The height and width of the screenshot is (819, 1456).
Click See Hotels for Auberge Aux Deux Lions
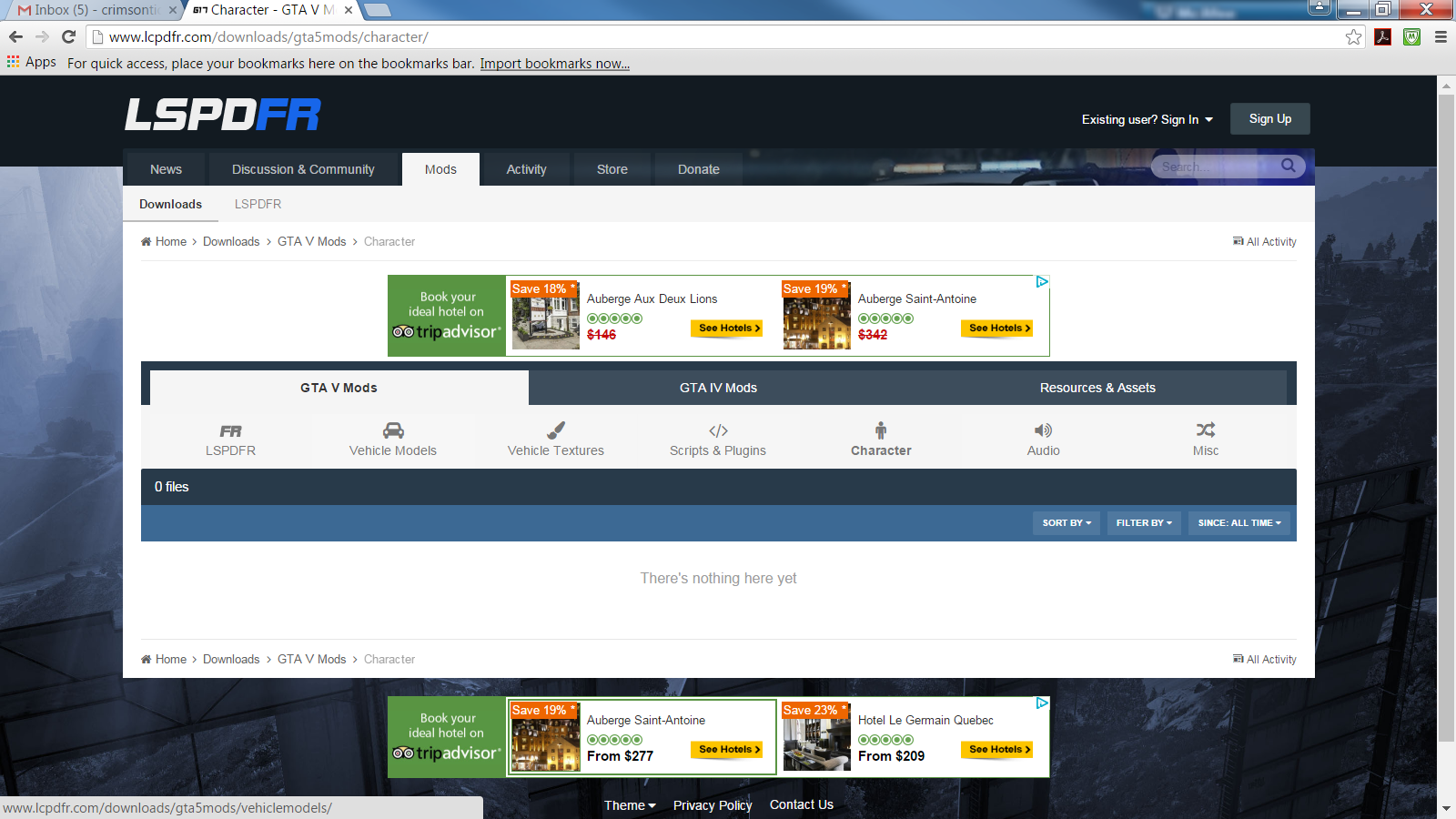click(x=725, y=329)
